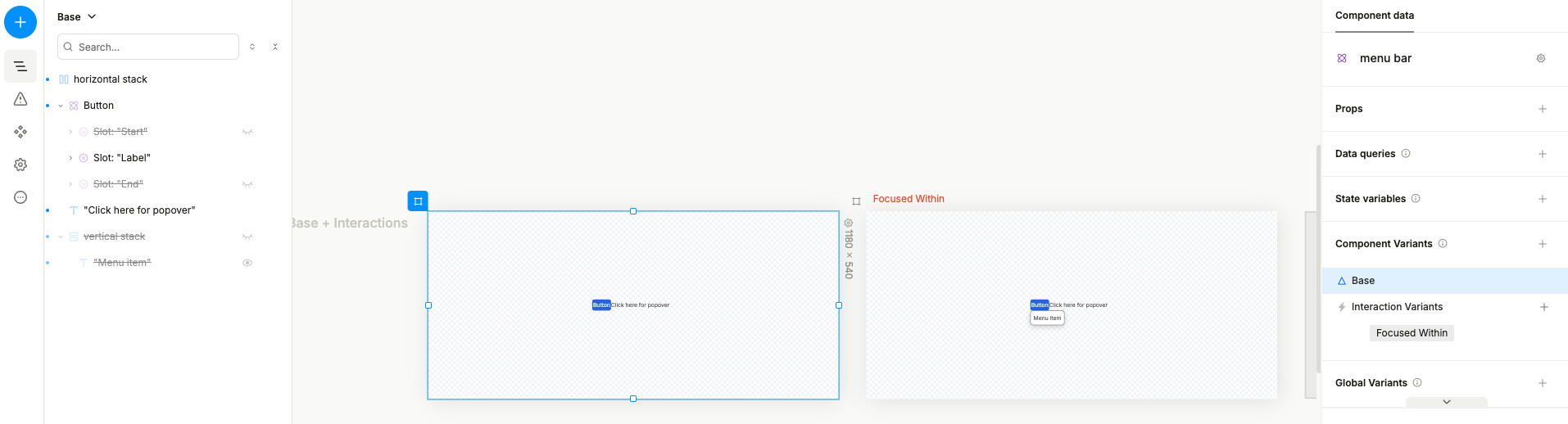Screen dimensions: 1568x424
Task: Open menu bar component settings gear
Action: pyautogui.click(x=1540, y=58)
